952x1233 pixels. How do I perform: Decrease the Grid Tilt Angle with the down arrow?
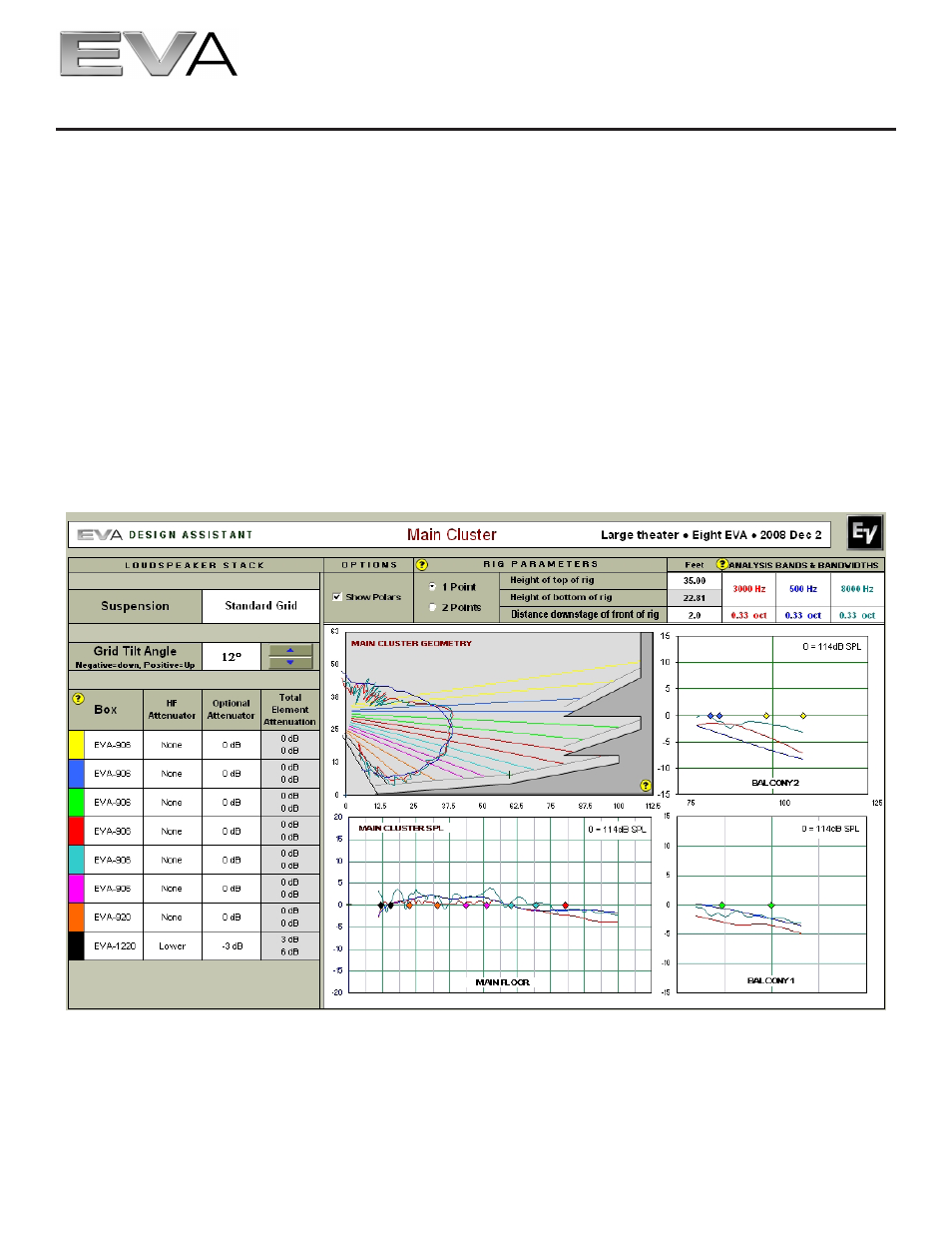pyautogui.click(x=290, y=663)
